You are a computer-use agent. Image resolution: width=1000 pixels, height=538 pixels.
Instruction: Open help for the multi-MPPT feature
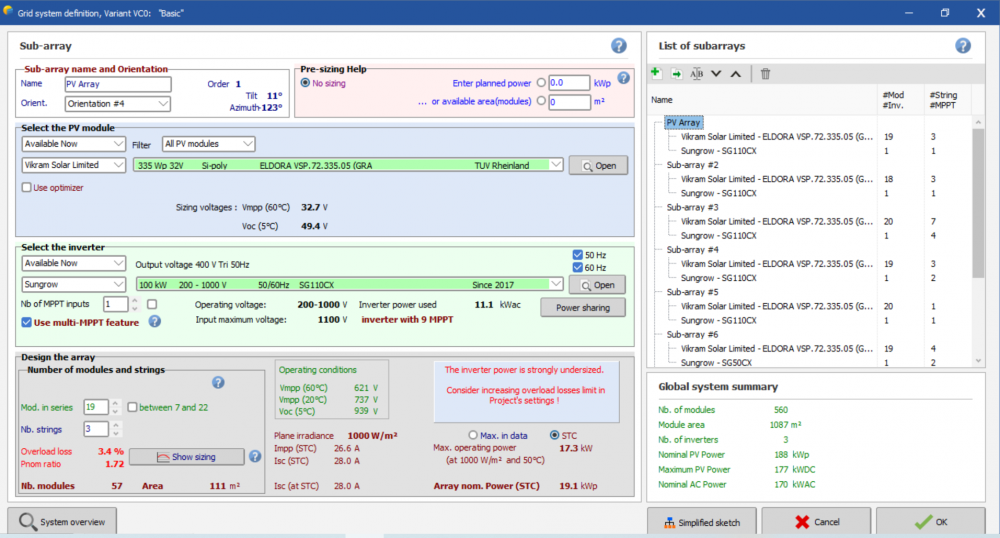155,322
